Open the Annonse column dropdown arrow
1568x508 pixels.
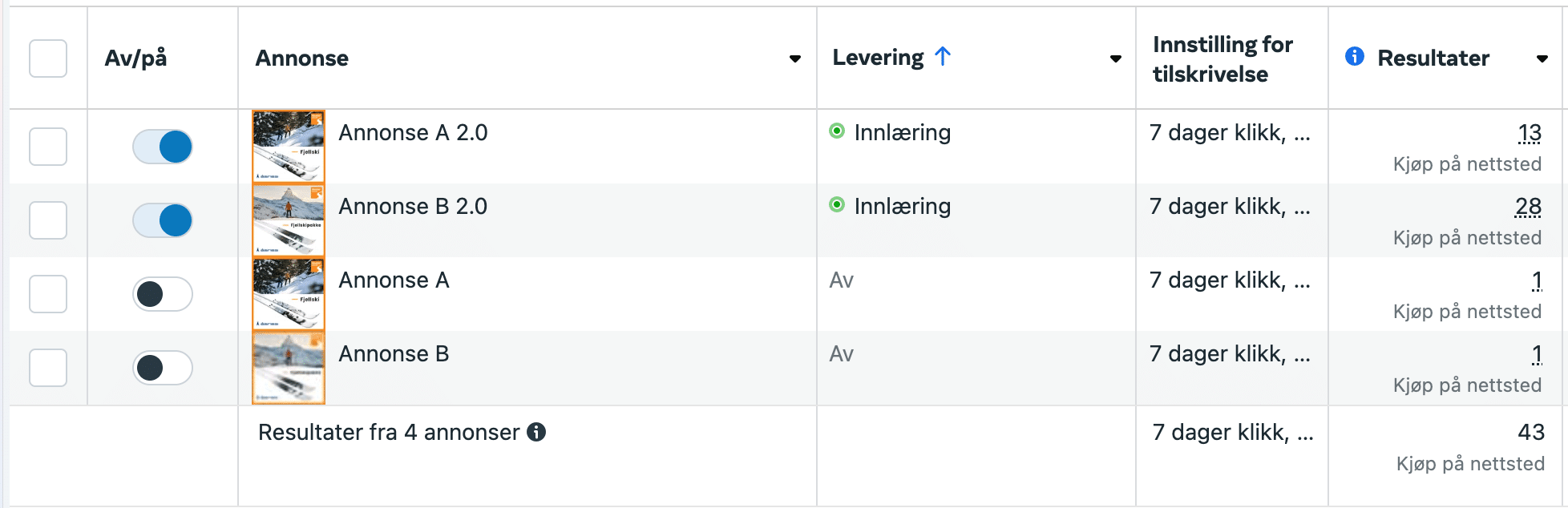point(795,58)
